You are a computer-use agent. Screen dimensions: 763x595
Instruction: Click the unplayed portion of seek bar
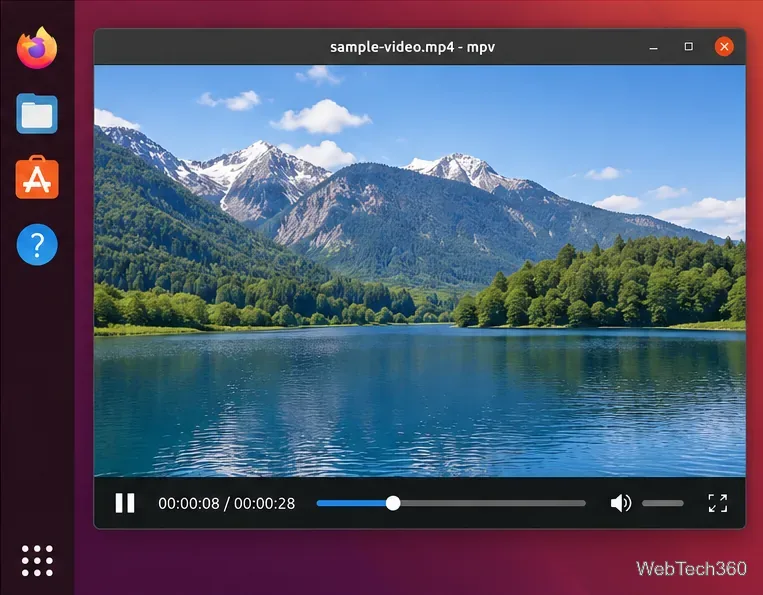pos(493,503)
